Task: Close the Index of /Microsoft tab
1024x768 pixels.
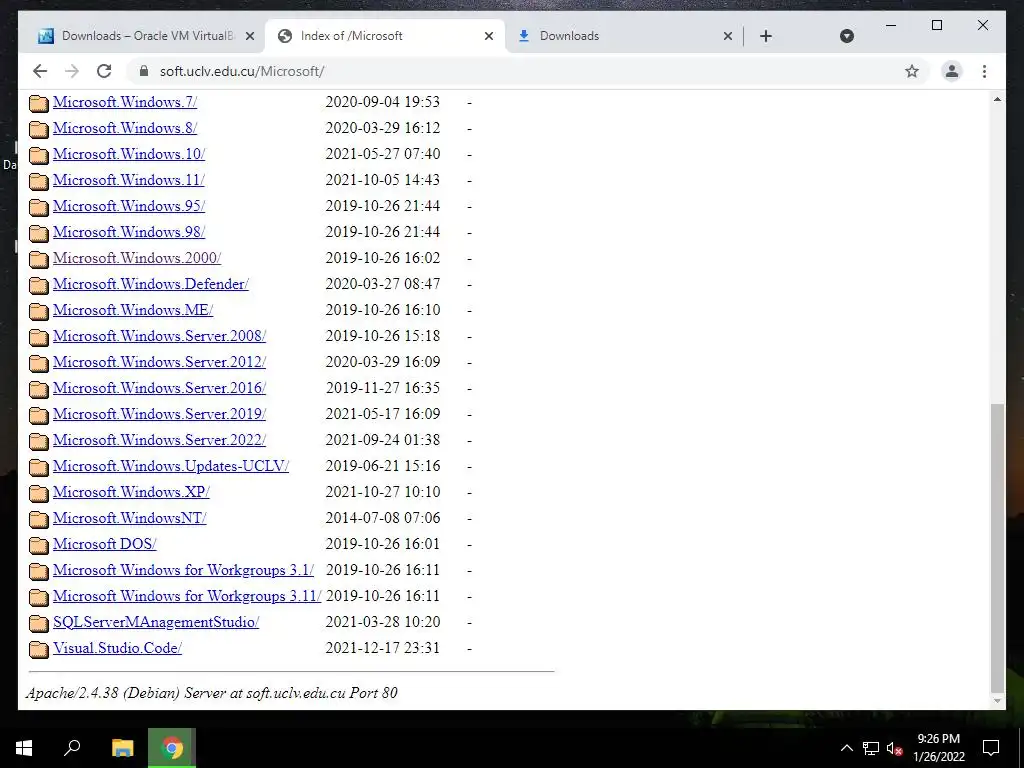Action: tap(488, 36)
